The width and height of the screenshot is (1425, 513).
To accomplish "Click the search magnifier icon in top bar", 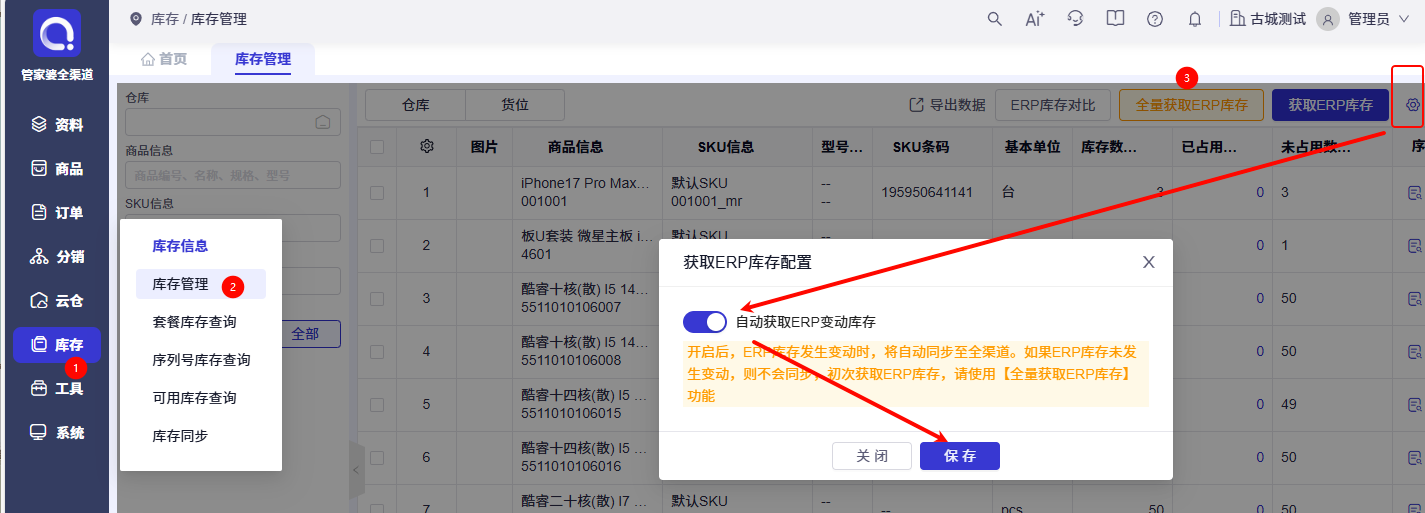I will click(994, 19).
